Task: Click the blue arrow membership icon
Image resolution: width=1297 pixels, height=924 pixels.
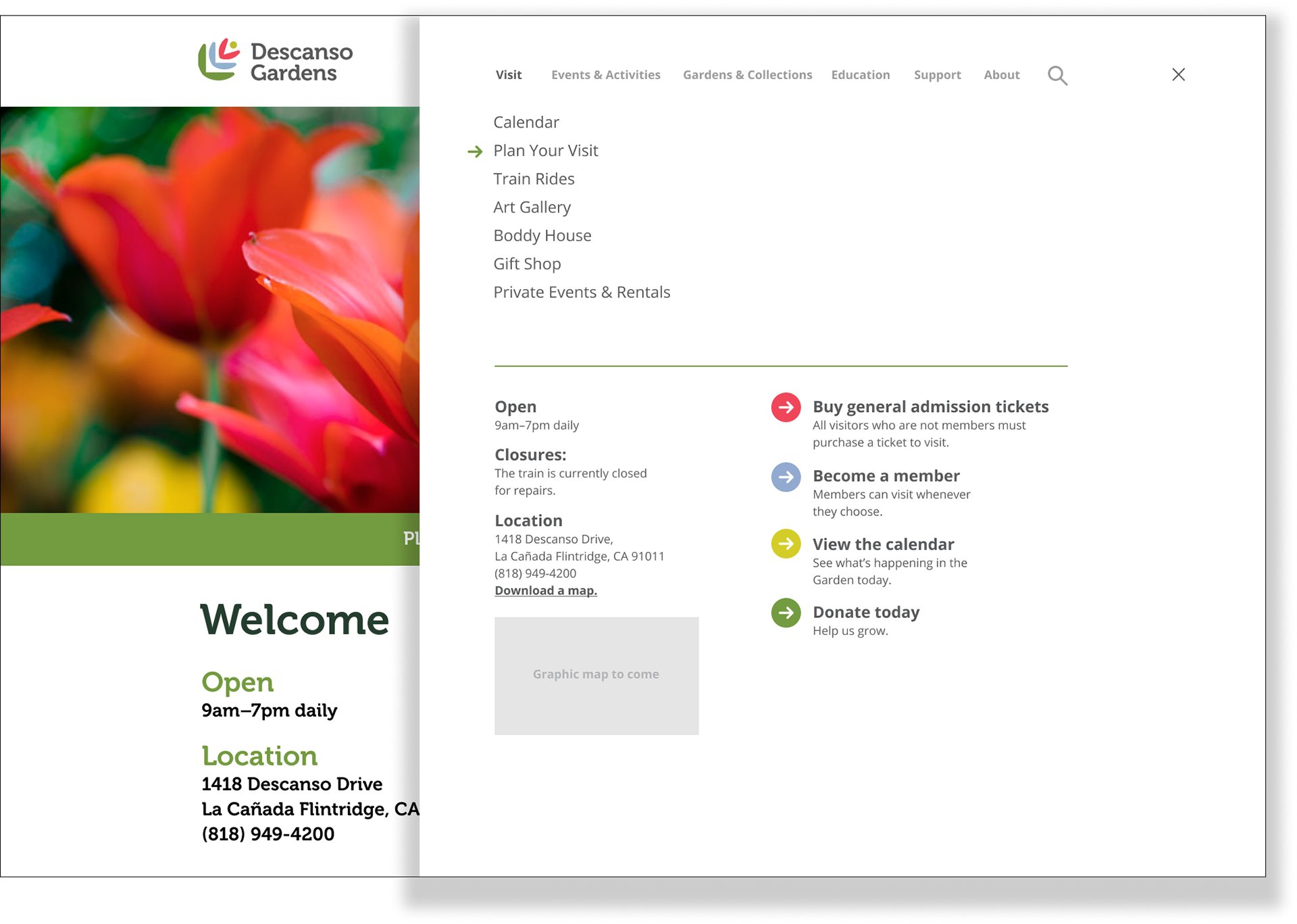Action: click(786, 477)
